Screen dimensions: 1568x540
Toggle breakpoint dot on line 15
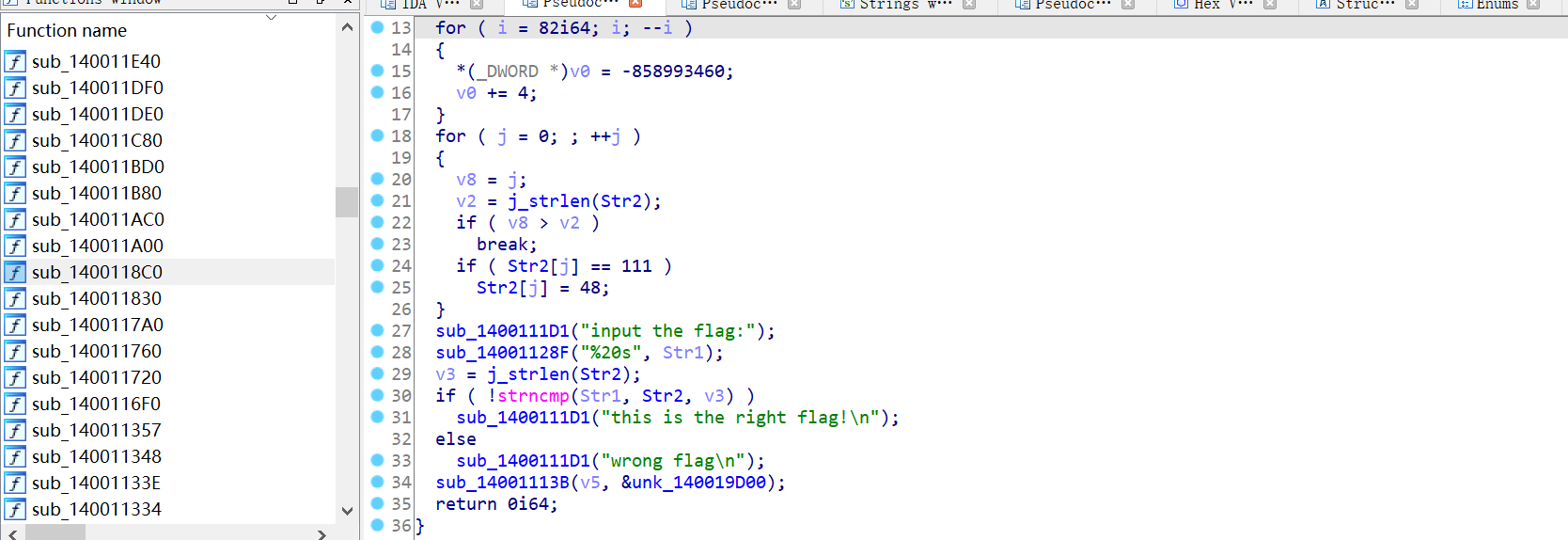click(377, 71)
